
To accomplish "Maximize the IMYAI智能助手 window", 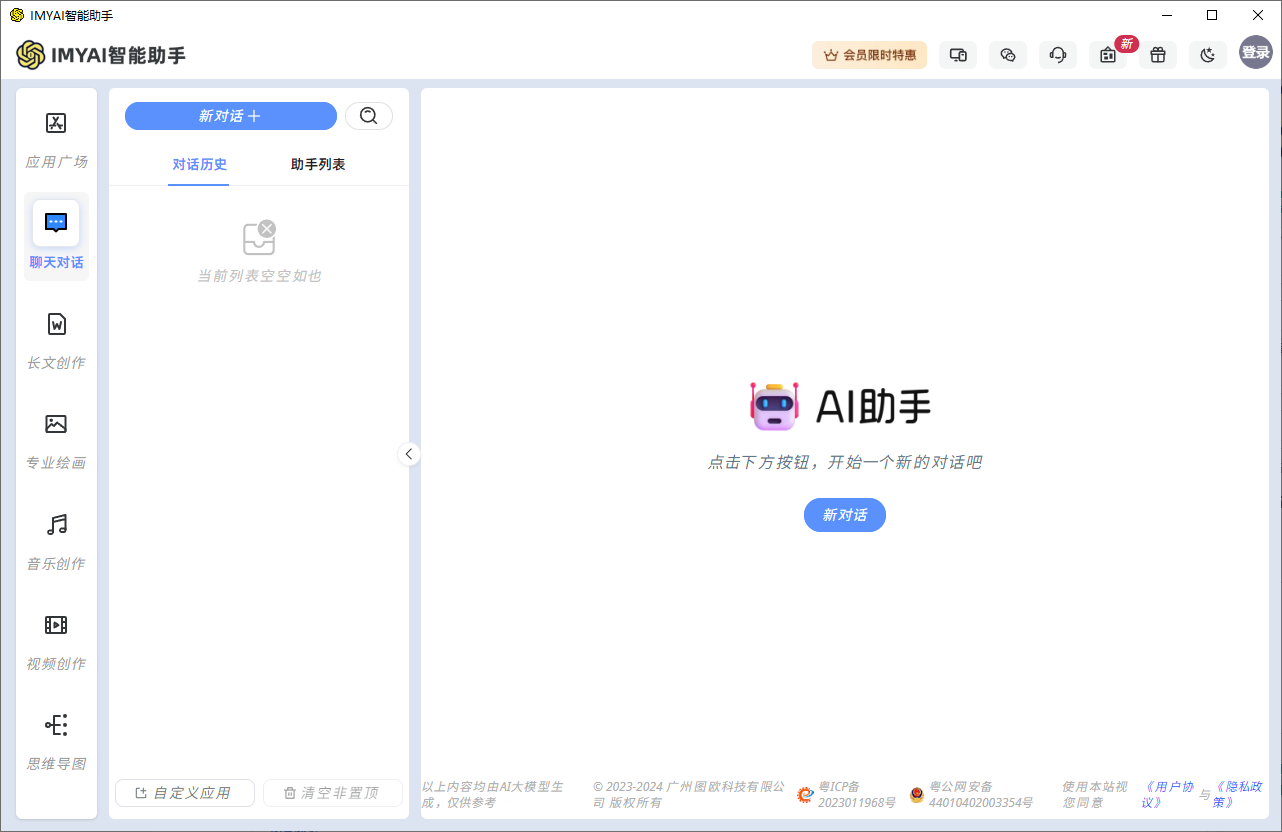I will click(1212, 15).
